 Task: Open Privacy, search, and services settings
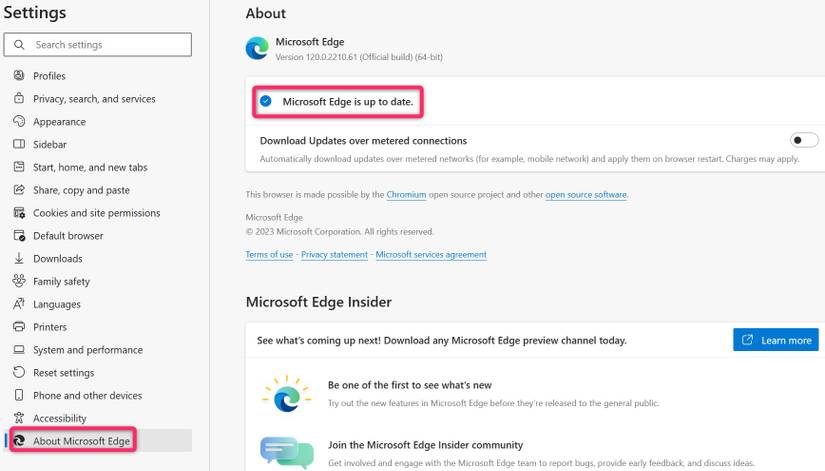[x=94, y=99]
